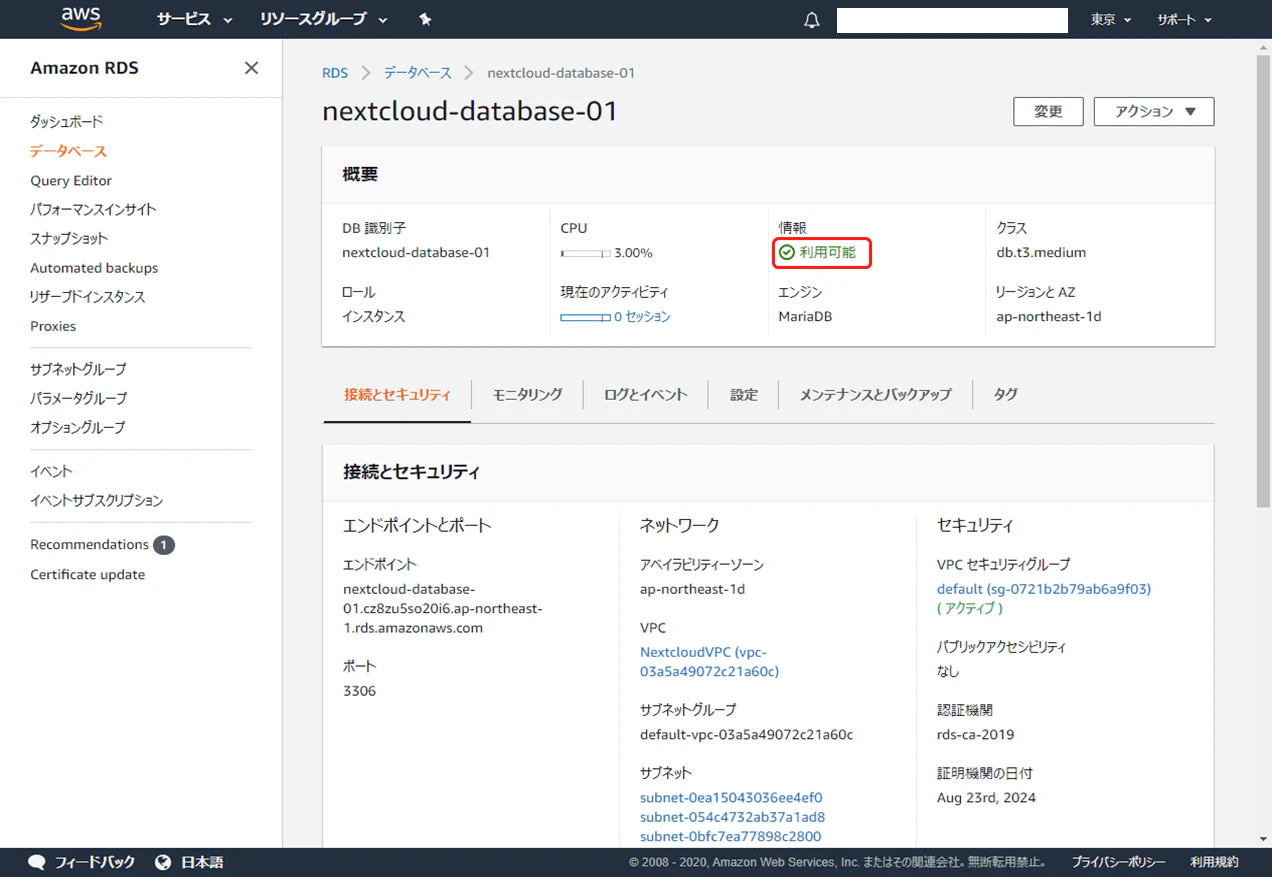This screenshot has height=877, width=1272.
Task: Open 利用規約 footer link
Action: click(x=1214, y=862)
